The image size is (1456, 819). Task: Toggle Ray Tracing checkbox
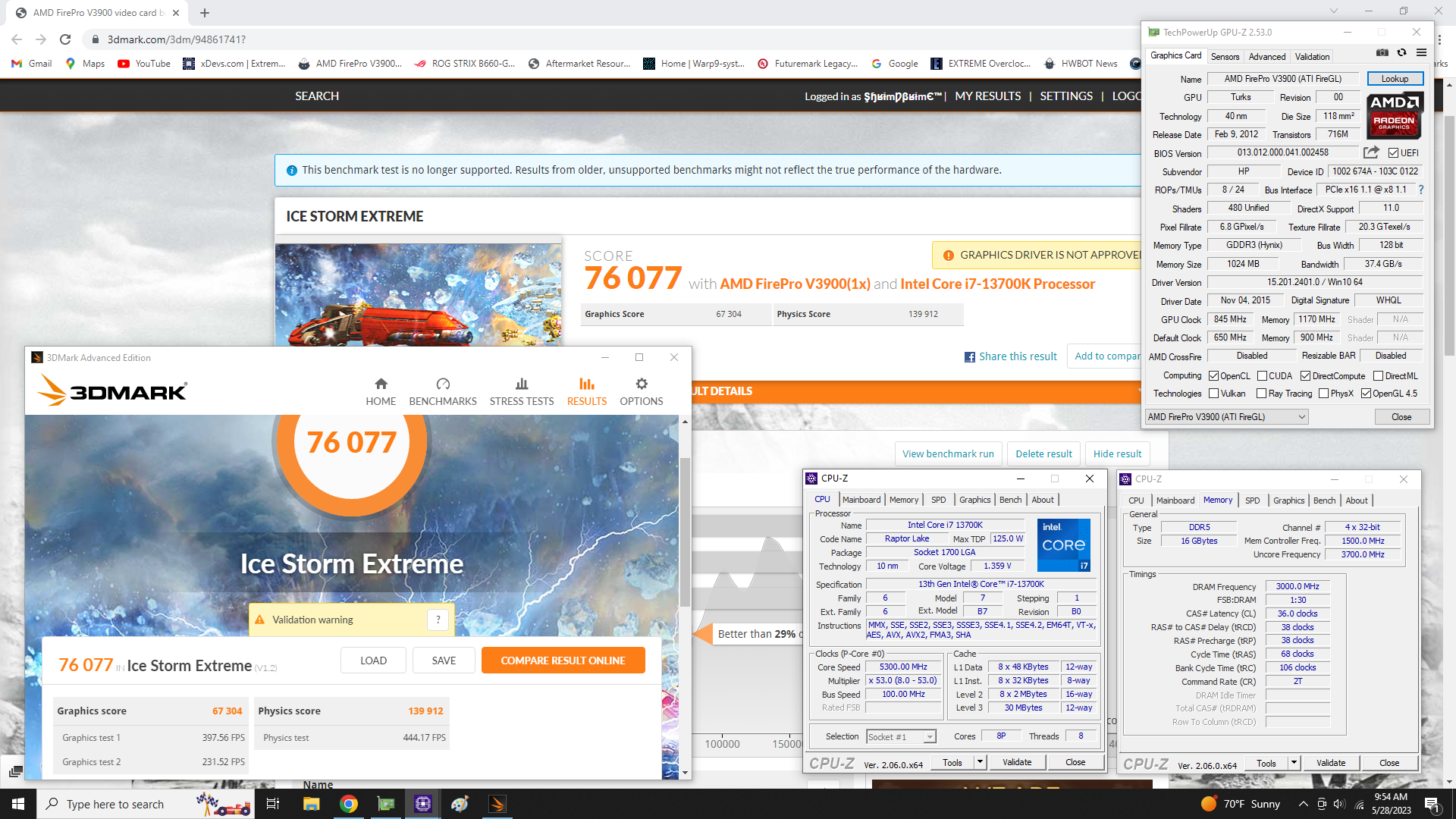point(1261,394)
